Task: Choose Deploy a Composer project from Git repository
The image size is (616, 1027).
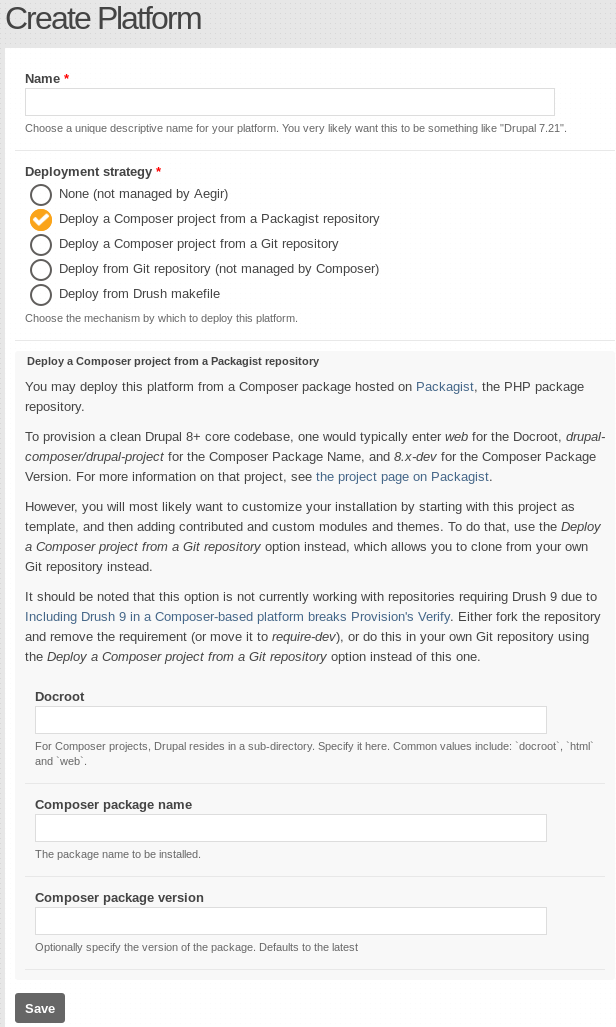Action: pyautogui.click(x=41, y=244)
